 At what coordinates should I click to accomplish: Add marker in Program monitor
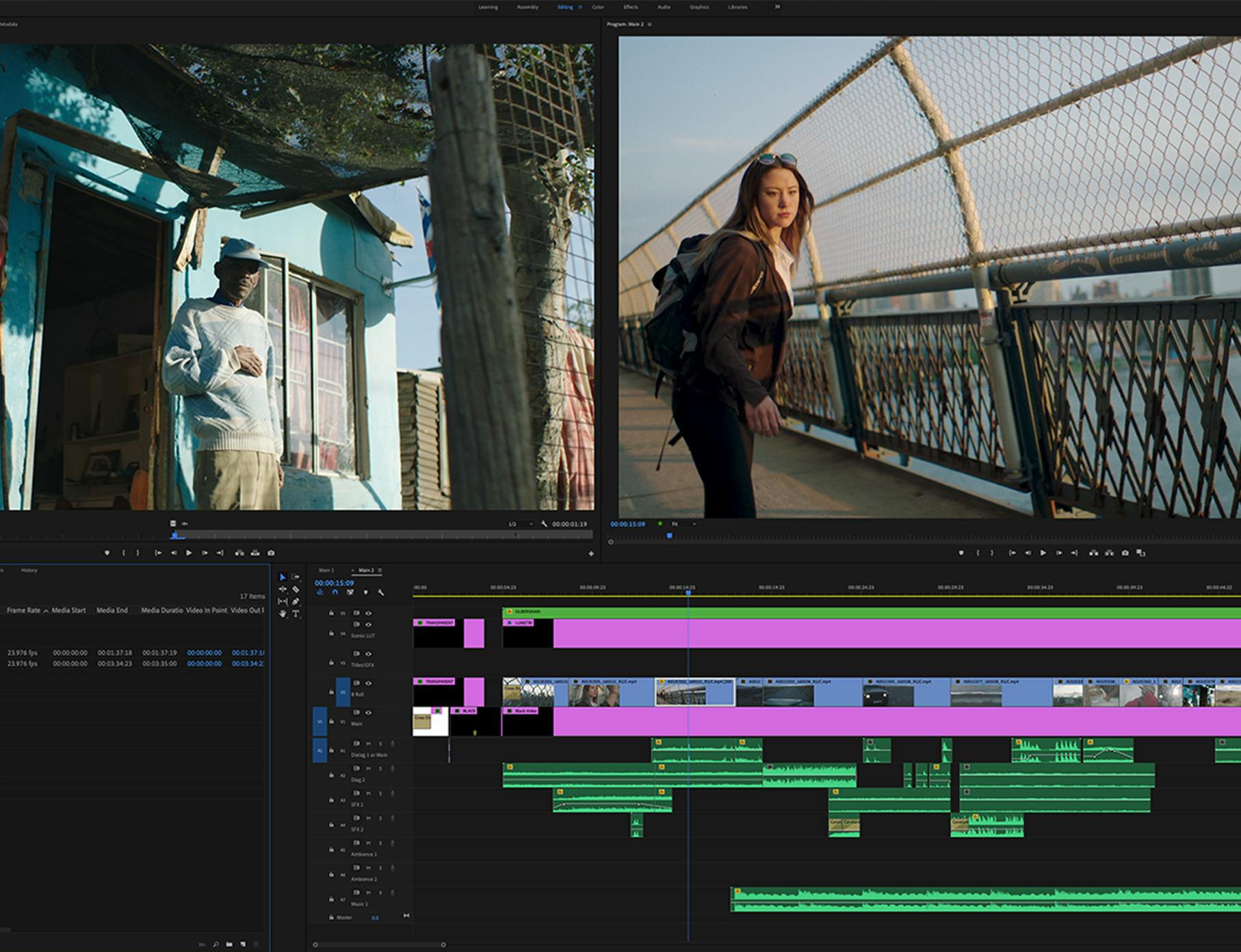click(x=961, y=553)
